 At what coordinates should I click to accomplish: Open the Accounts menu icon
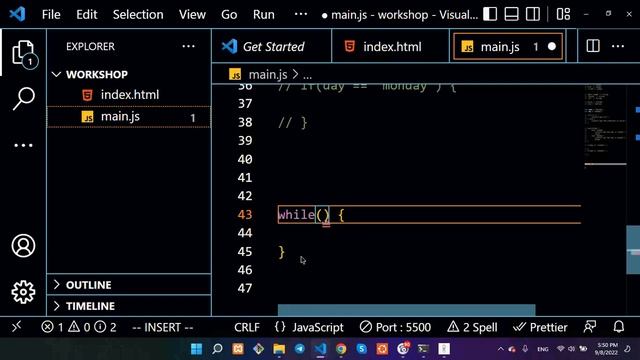[23, 245]
